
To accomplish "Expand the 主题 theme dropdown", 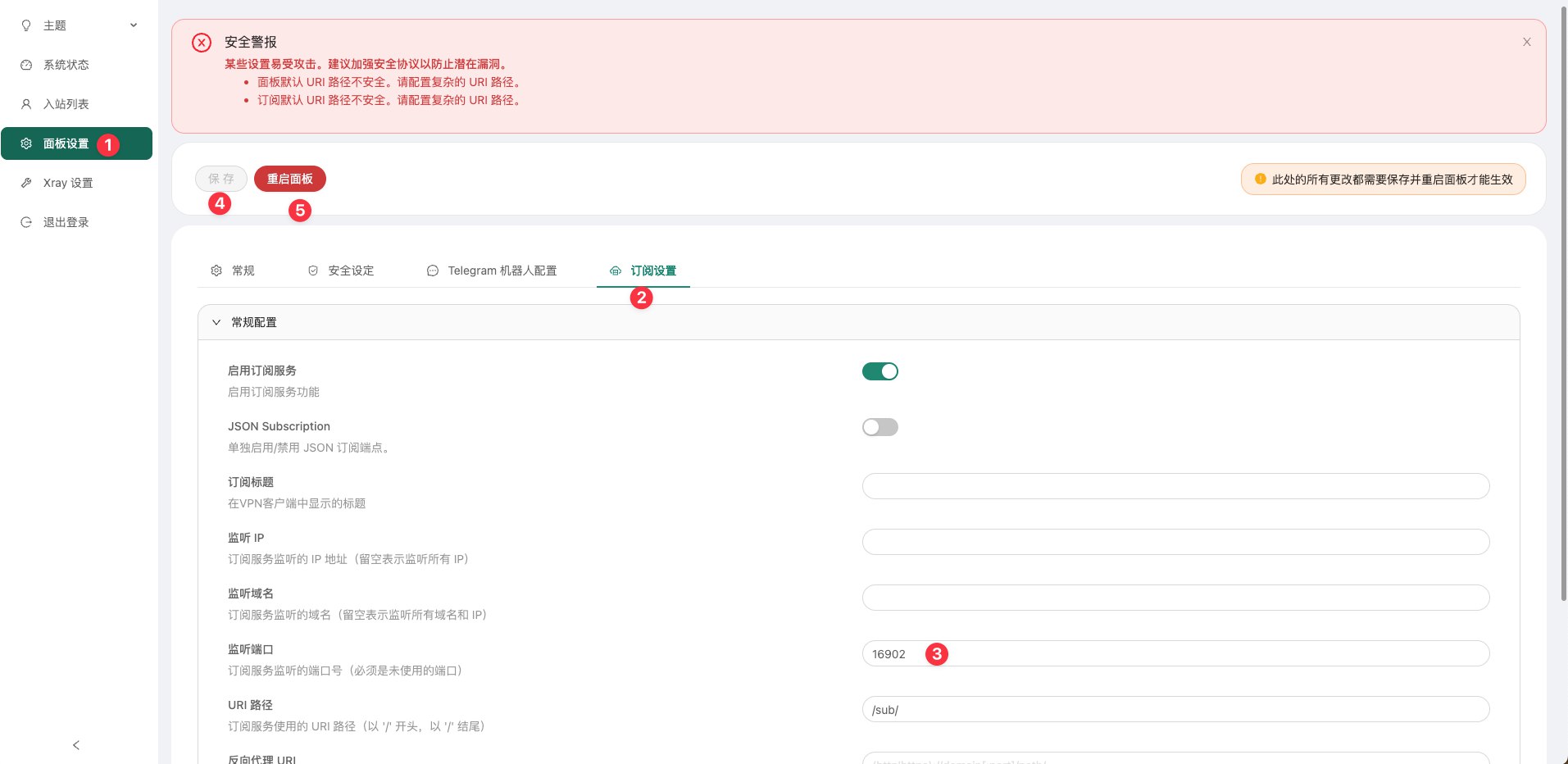I will tap(134, 25).
